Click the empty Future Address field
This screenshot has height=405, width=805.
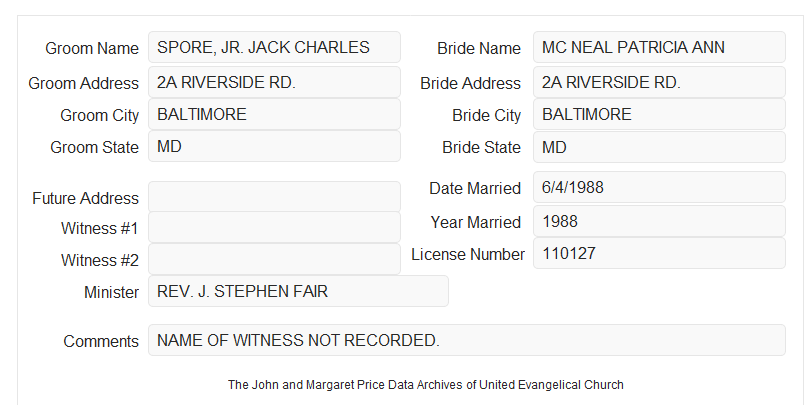pos(274,197)
